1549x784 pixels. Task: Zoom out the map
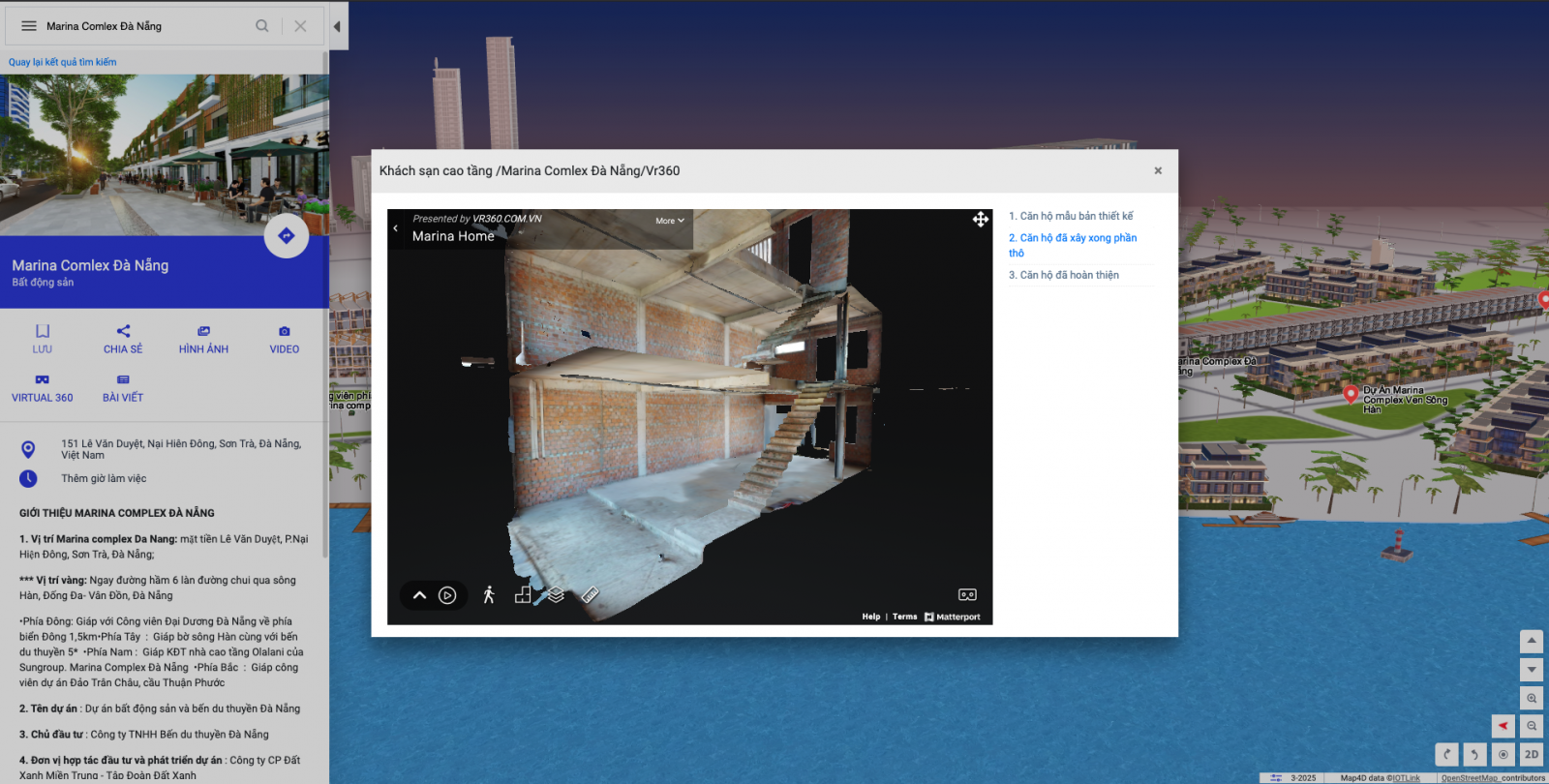pyautogui.click(x=1532, y=726)
